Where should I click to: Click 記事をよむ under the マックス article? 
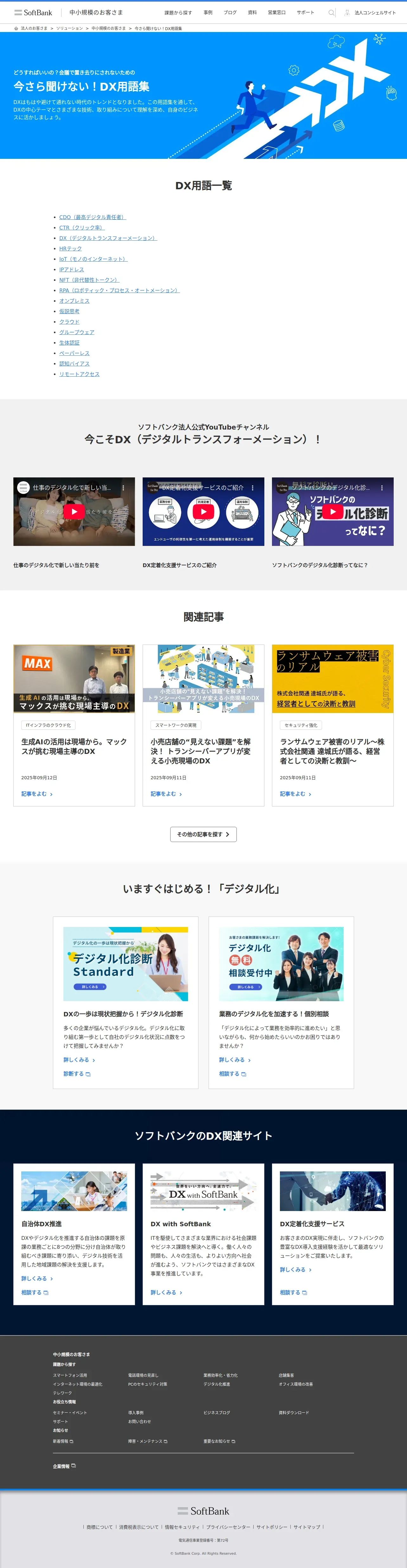pyautogui.click(x=37, y=794)
